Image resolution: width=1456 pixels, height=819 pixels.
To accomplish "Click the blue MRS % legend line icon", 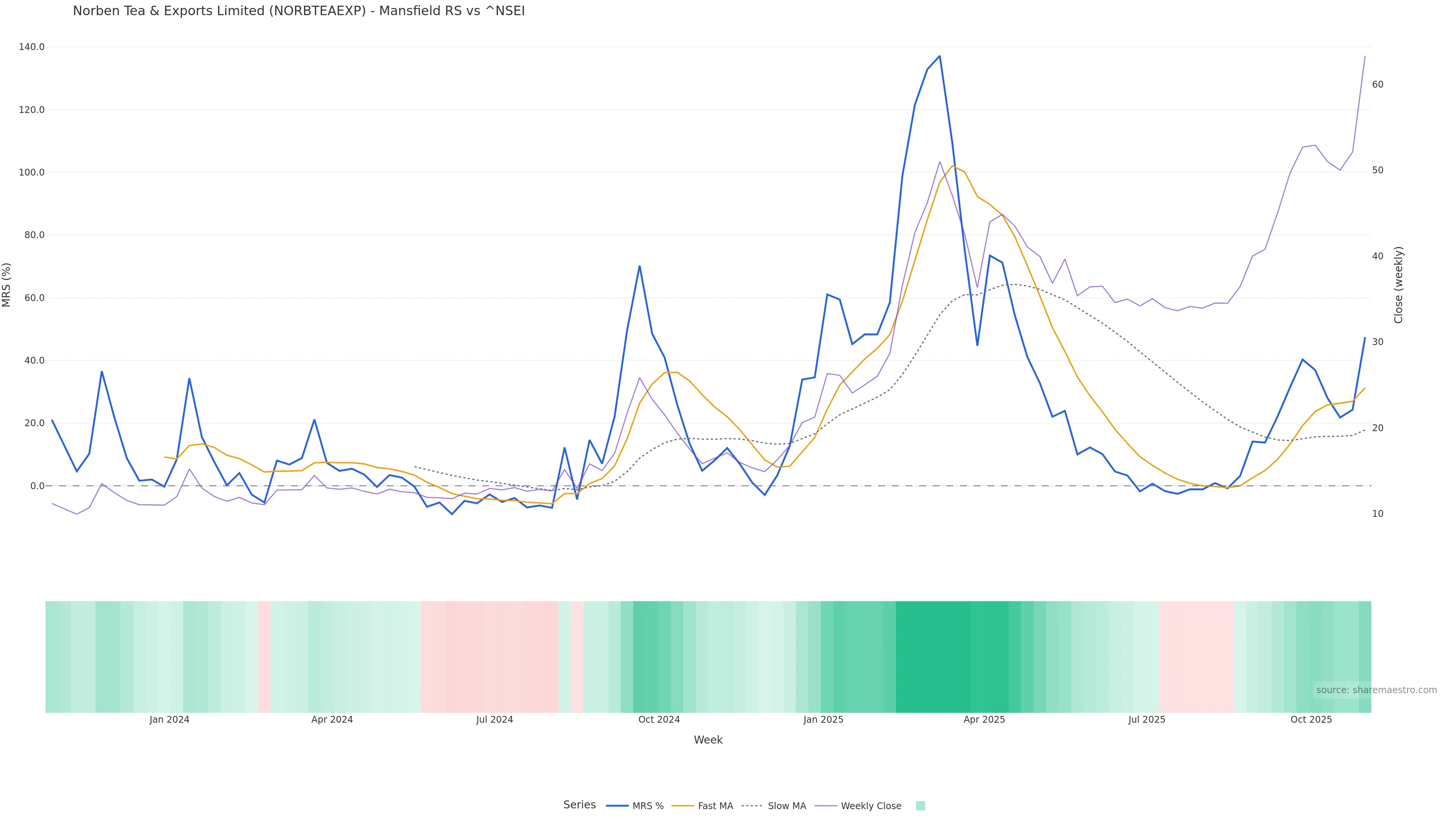I will 617,806.
